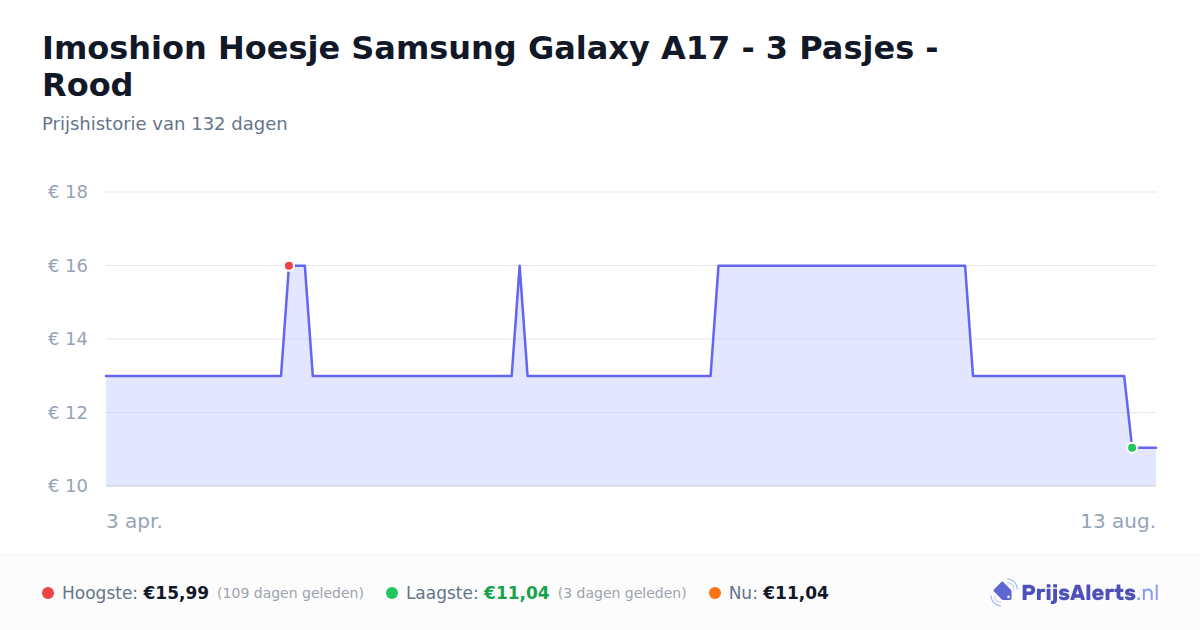Click the green lowest-price dot on chart
The height and width of the screenshot is (630, 1200).
point(1132,448)
